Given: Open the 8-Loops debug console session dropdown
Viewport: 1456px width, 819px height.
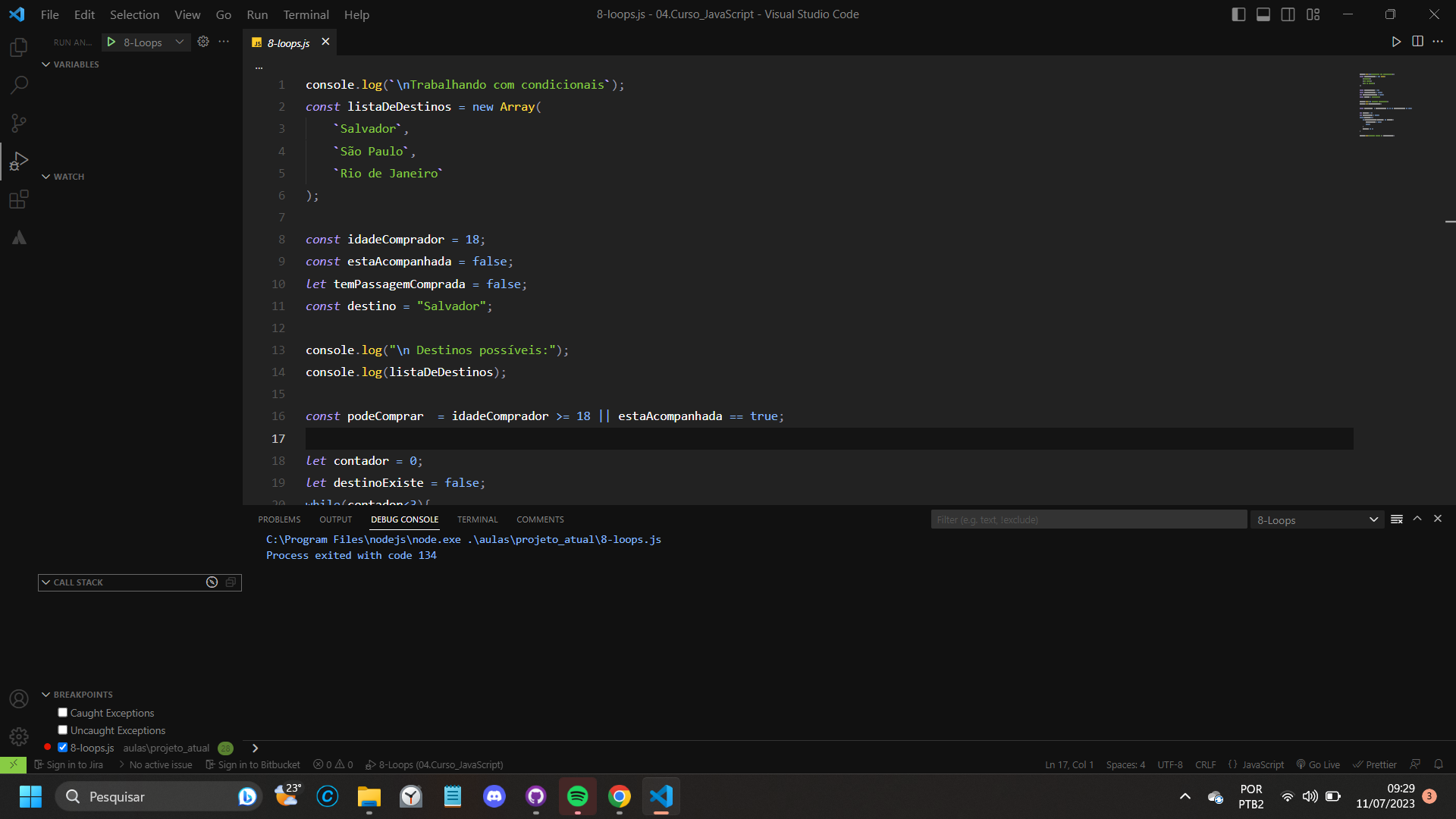Looking at the screenshot, I should (1317, 520).
